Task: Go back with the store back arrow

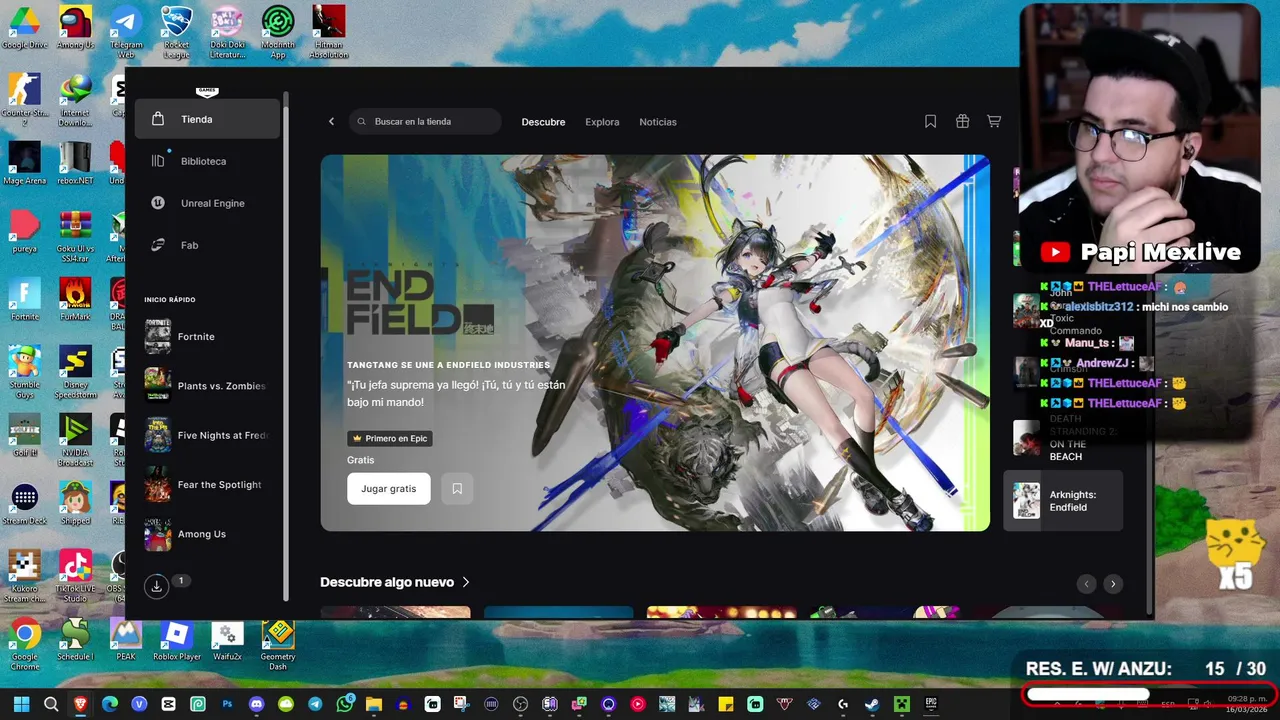Action: [x=332, y=122]
